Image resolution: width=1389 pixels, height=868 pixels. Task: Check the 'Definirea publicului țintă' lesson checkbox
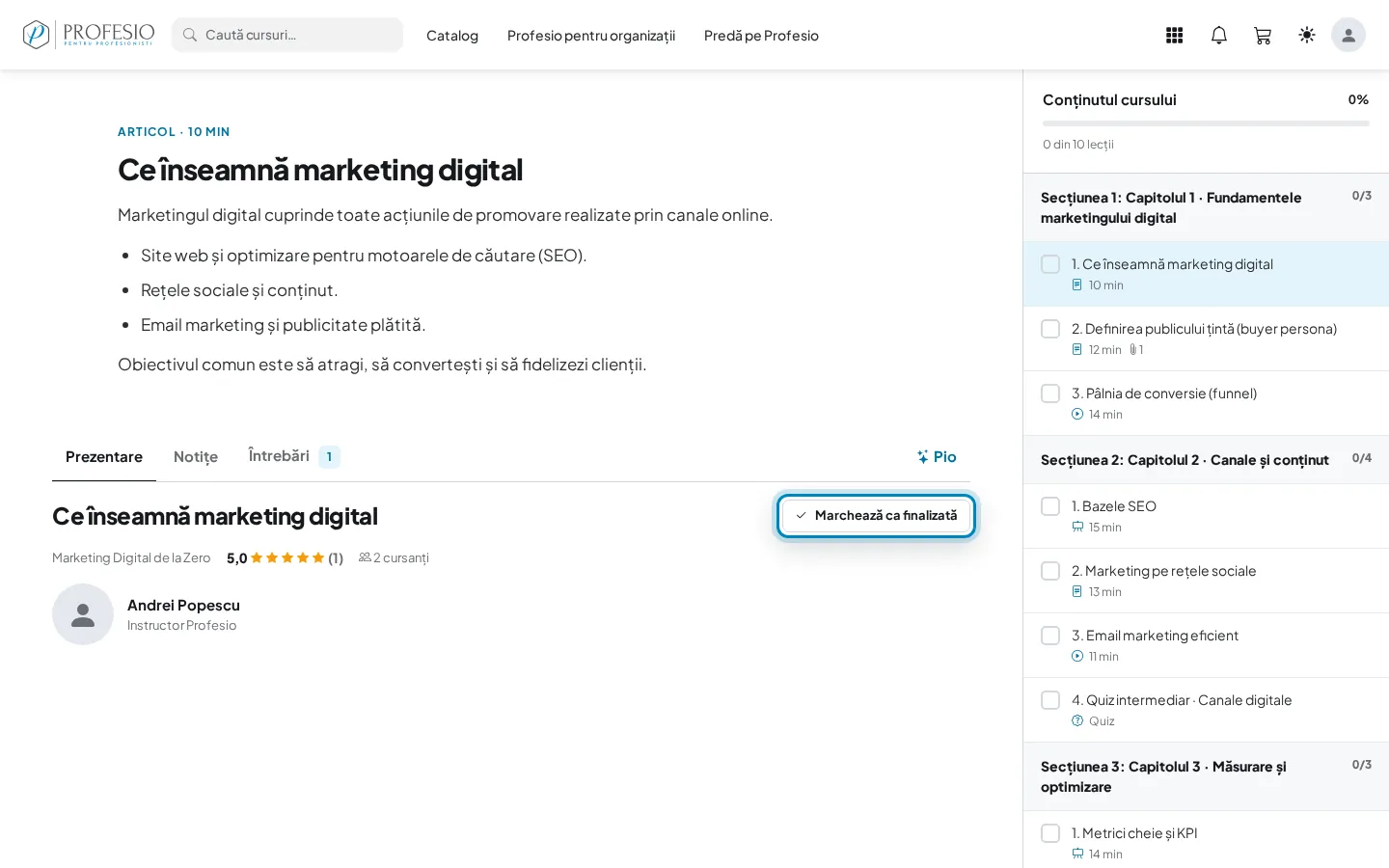[1050, 329]
